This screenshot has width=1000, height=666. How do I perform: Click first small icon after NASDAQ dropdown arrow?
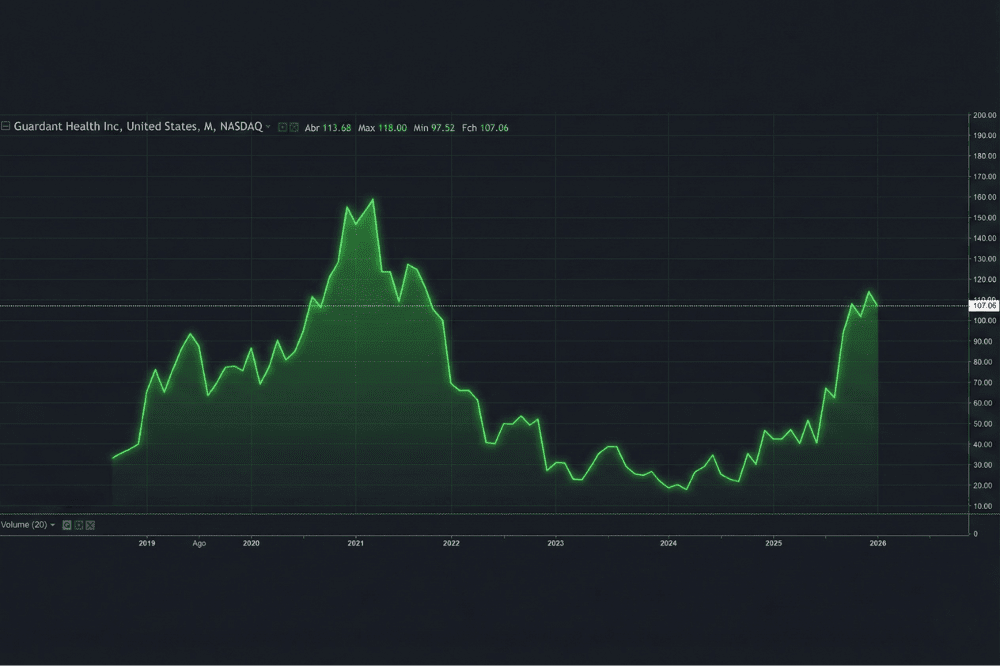(x=283, y=127)
